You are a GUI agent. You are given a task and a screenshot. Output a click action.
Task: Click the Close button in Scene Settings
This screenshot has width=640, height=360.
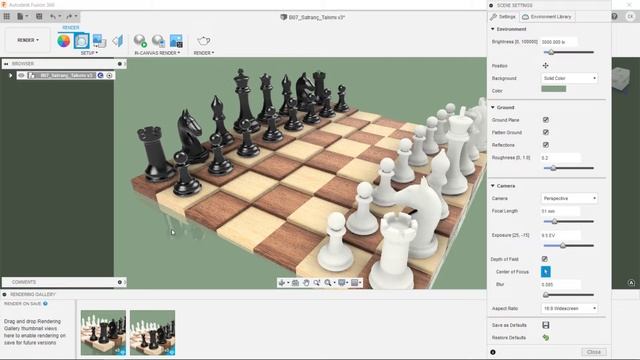coord(594,352)
